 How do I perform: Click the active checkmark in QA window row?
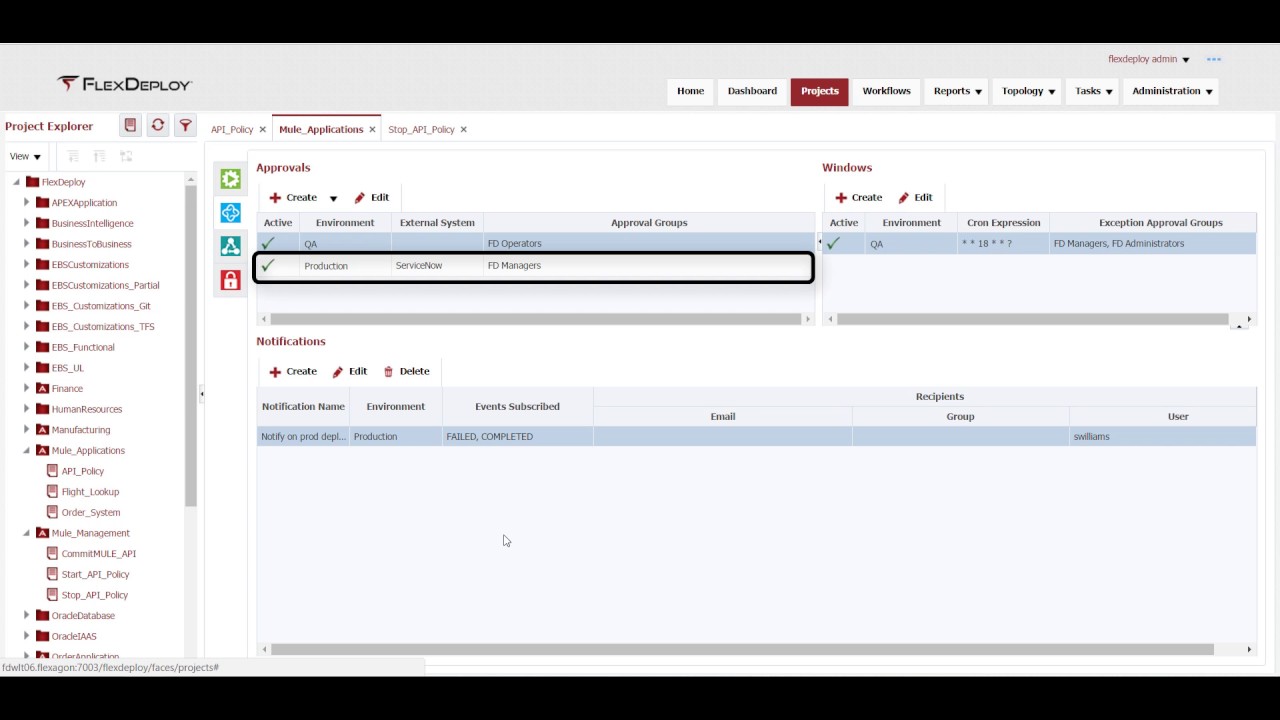(x=834, y=243)
